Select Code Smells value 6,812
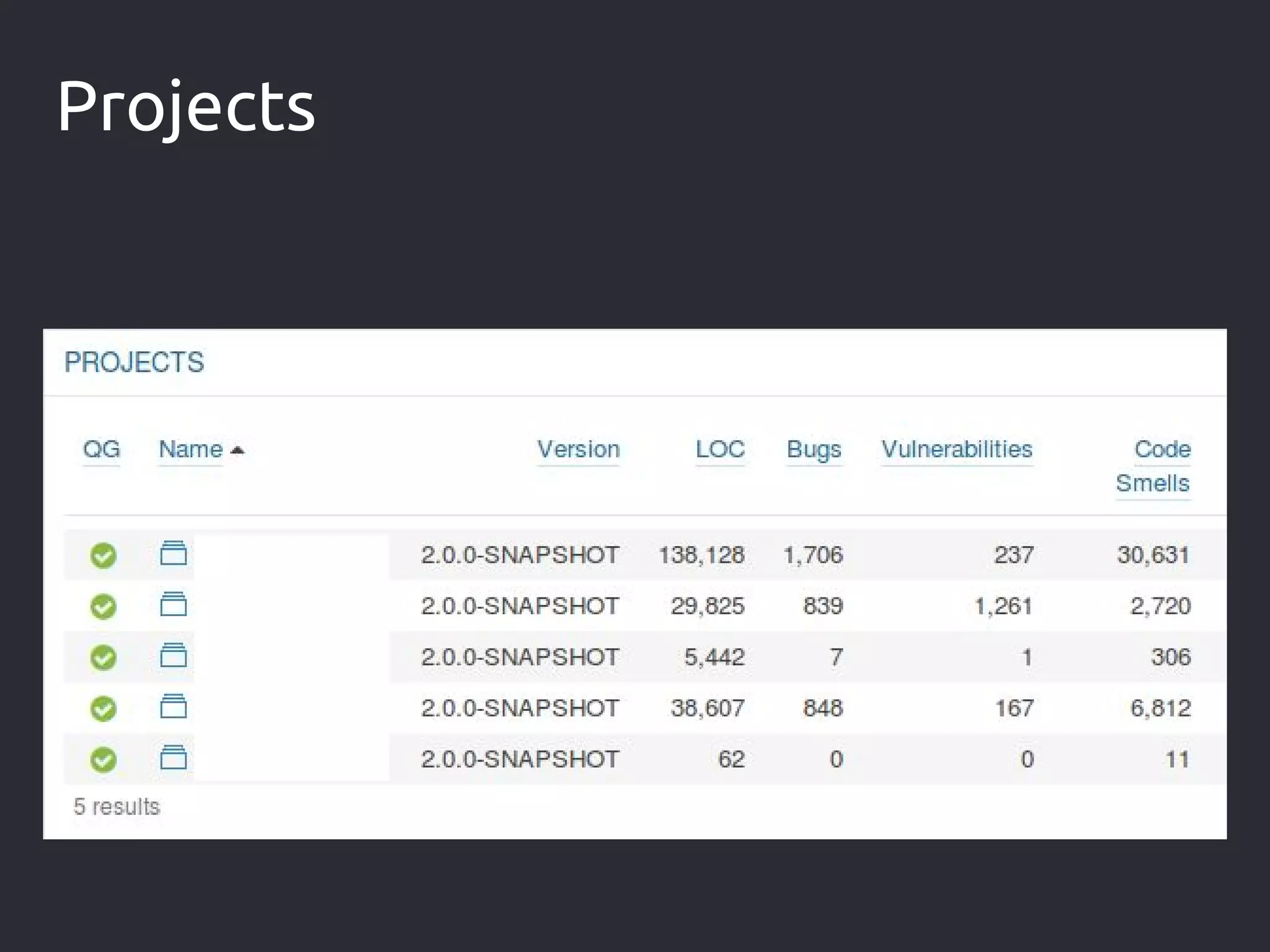Viewport: 1270px width, 952px height. 1160,708
